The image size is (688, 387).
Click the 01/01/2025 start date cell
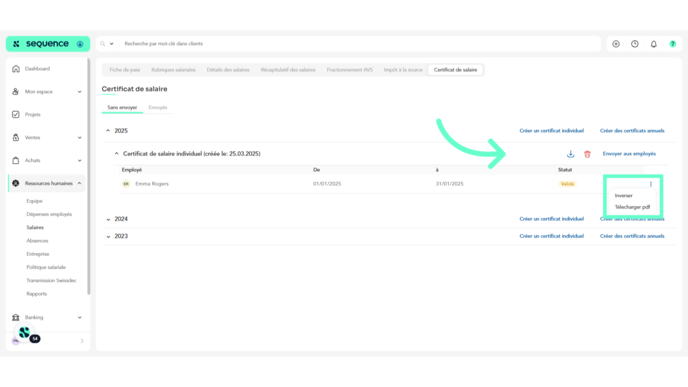click(327, 184)
